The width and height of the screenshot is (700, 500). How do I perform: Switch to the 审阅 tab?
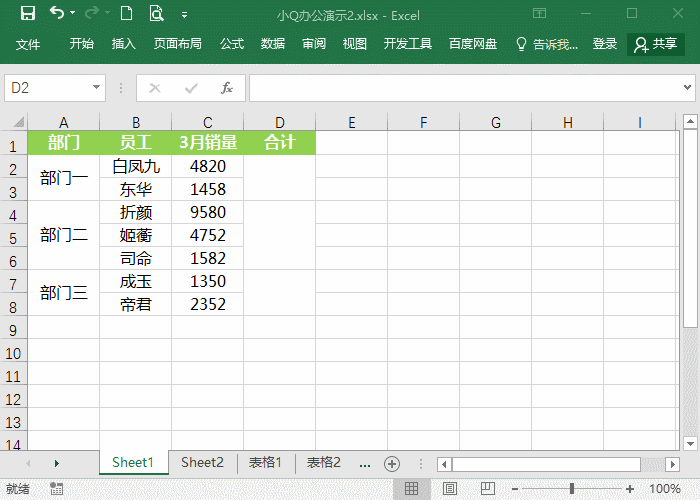pos(314,44)
